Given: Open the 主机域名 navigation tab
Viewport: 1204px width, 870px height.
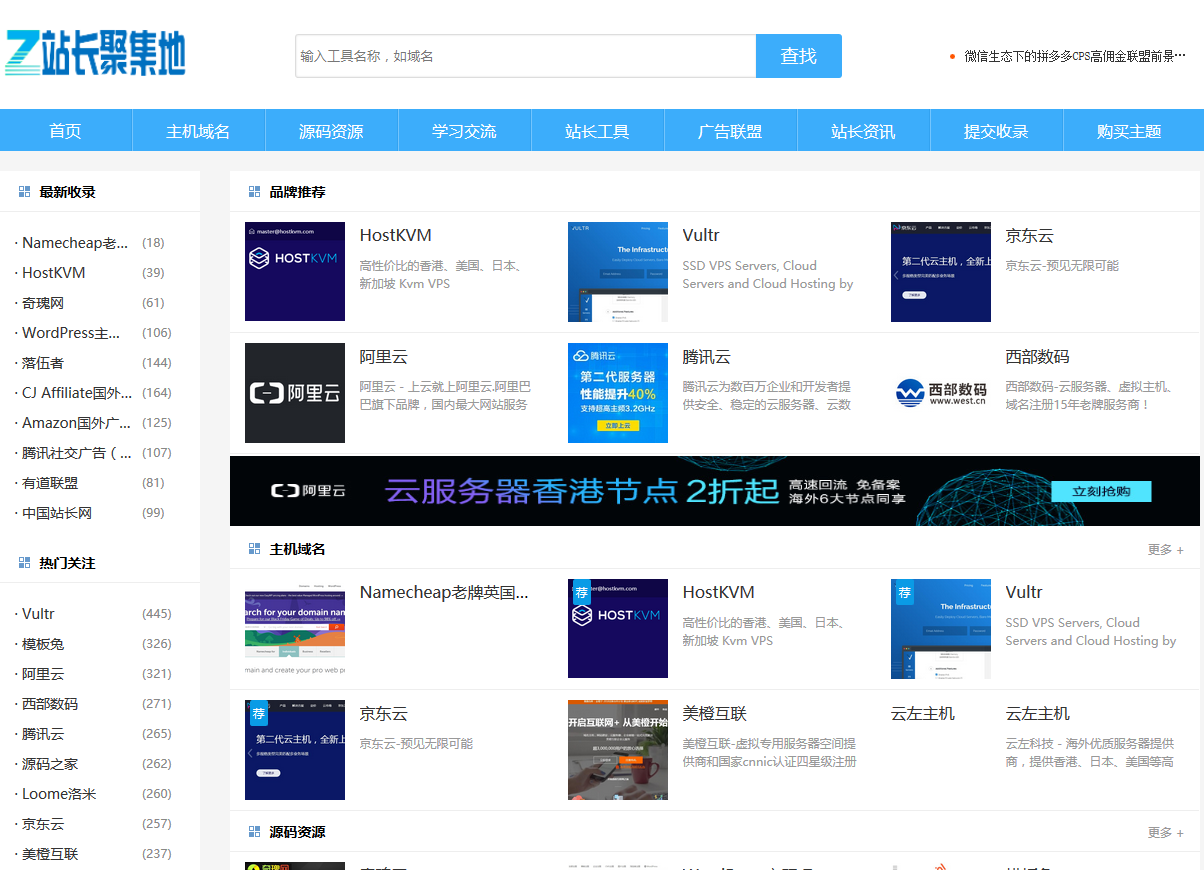Looking at the screenshot, I should point(199,131).
